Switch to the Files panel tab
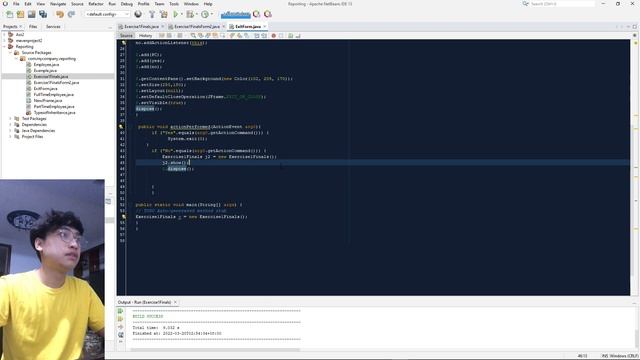The width and height of the screenshot is (640, 360). (x=33, y=27)
